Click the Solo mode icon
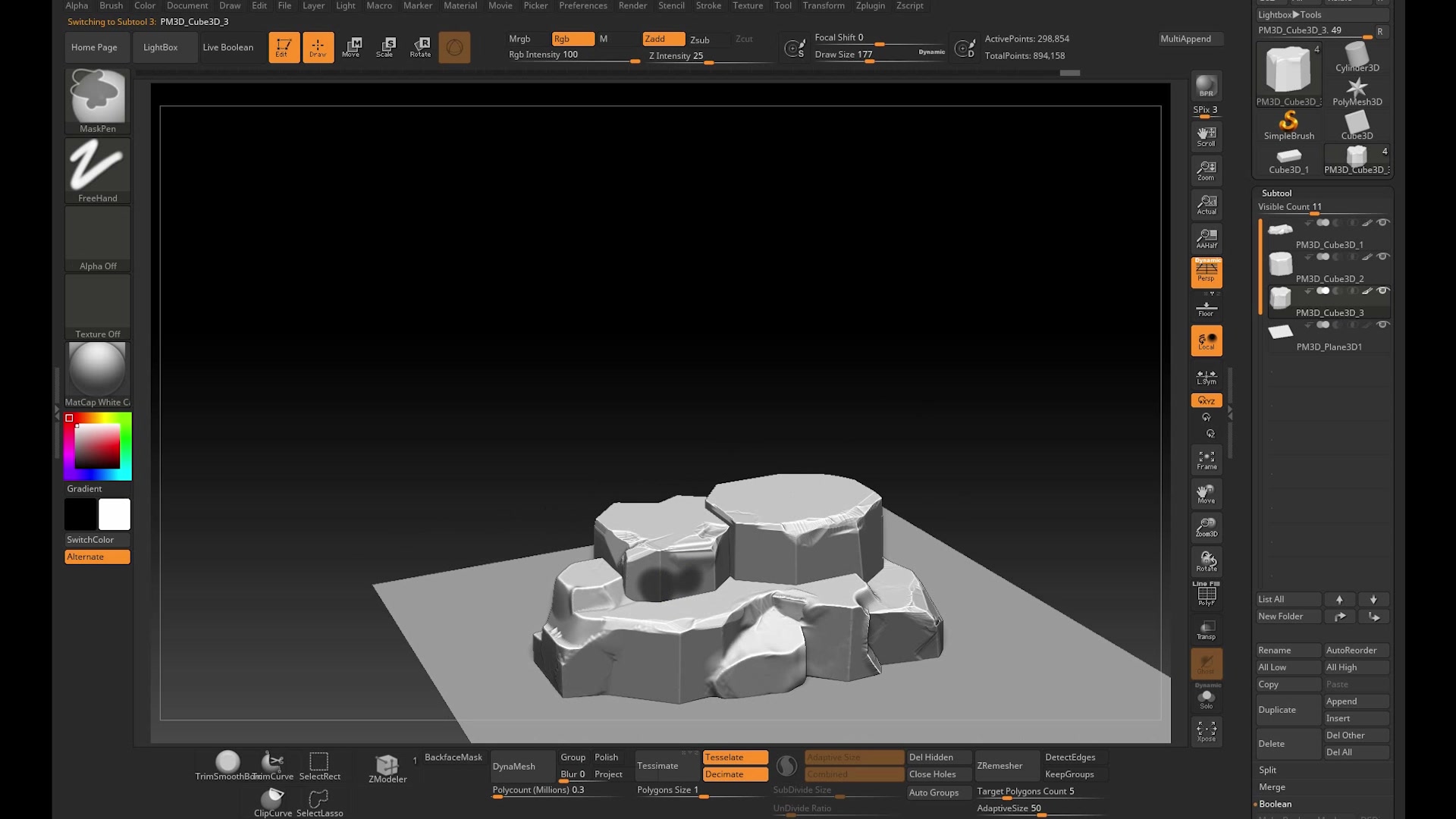 [1206, 699]
